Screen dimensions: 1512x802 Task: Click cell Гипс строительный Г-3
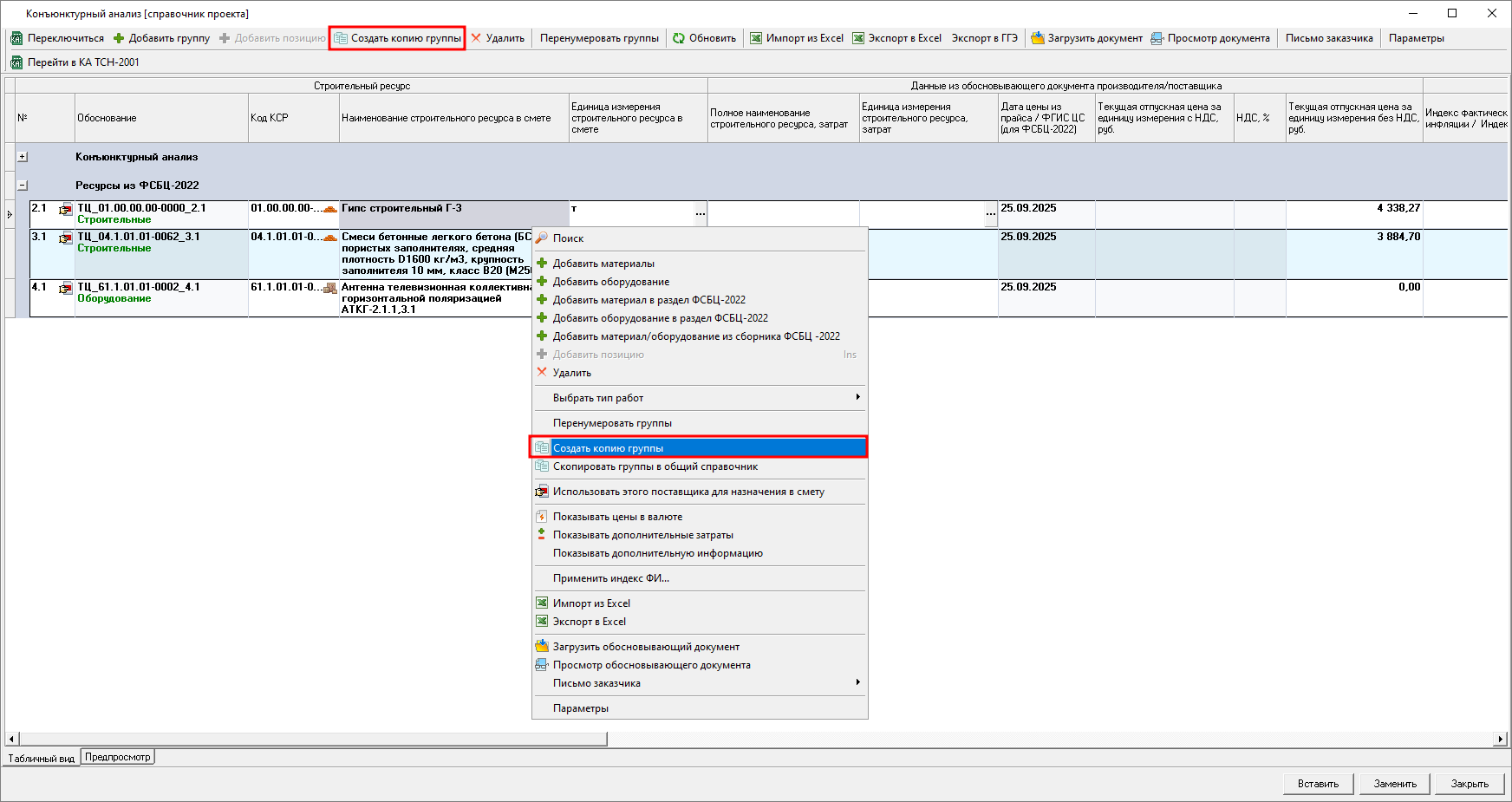454,214
